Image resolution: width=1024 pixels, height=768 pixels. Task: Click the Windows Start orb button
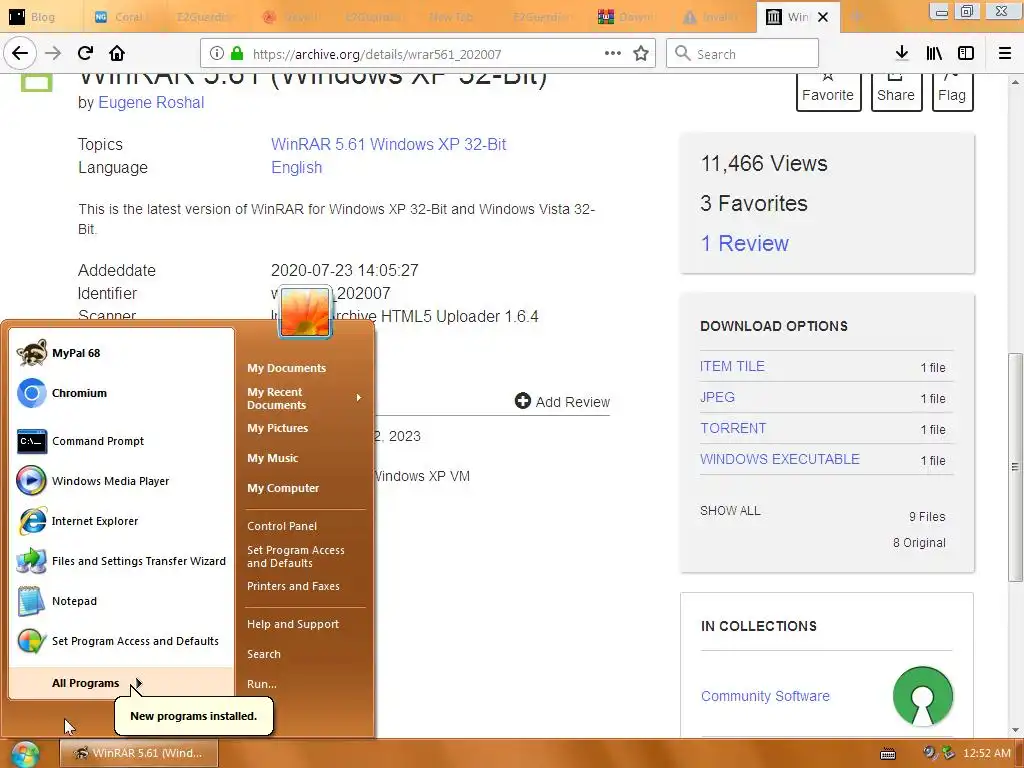coord(24,754)
